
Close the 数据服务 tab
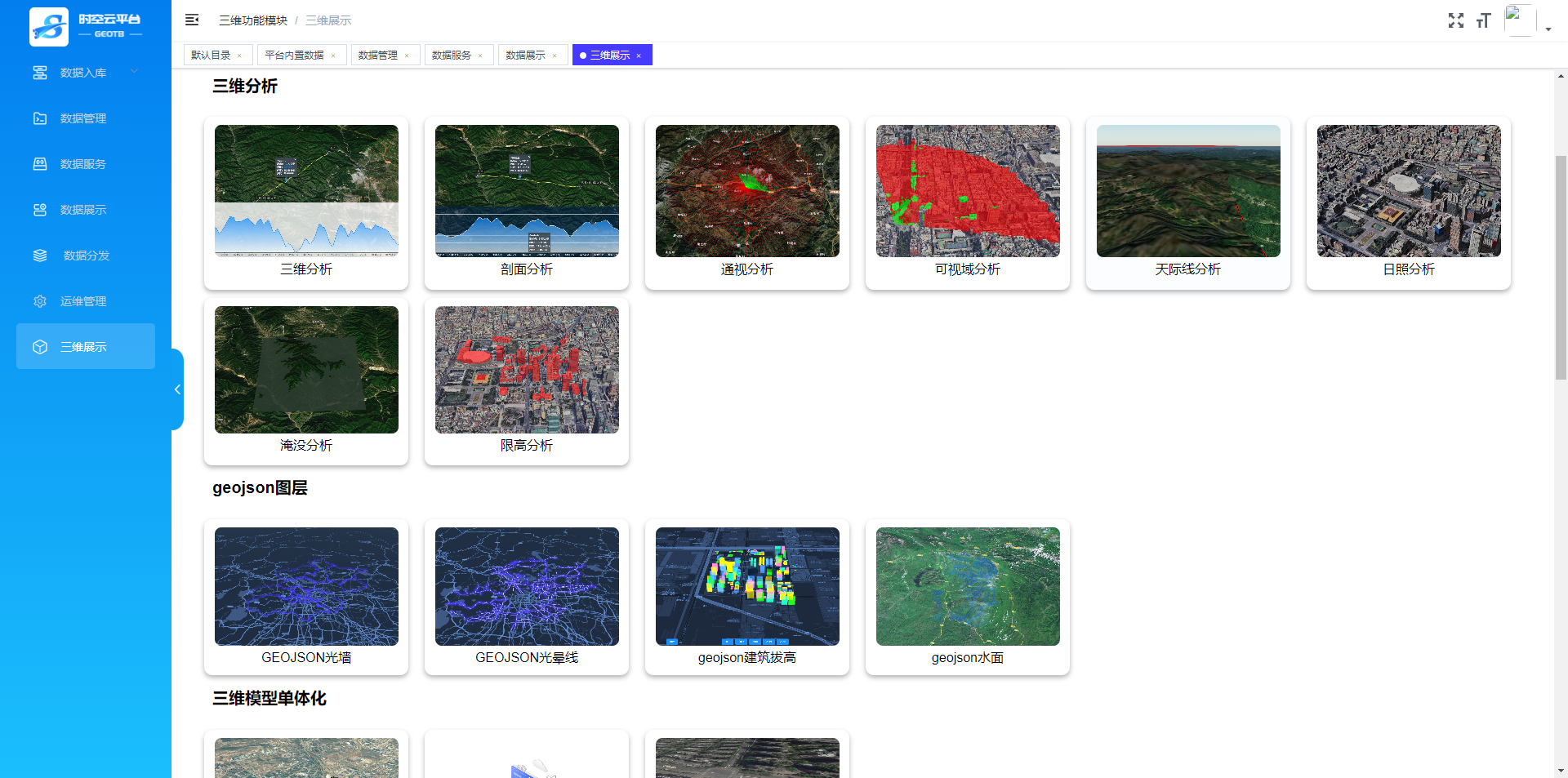coord(480,56)
